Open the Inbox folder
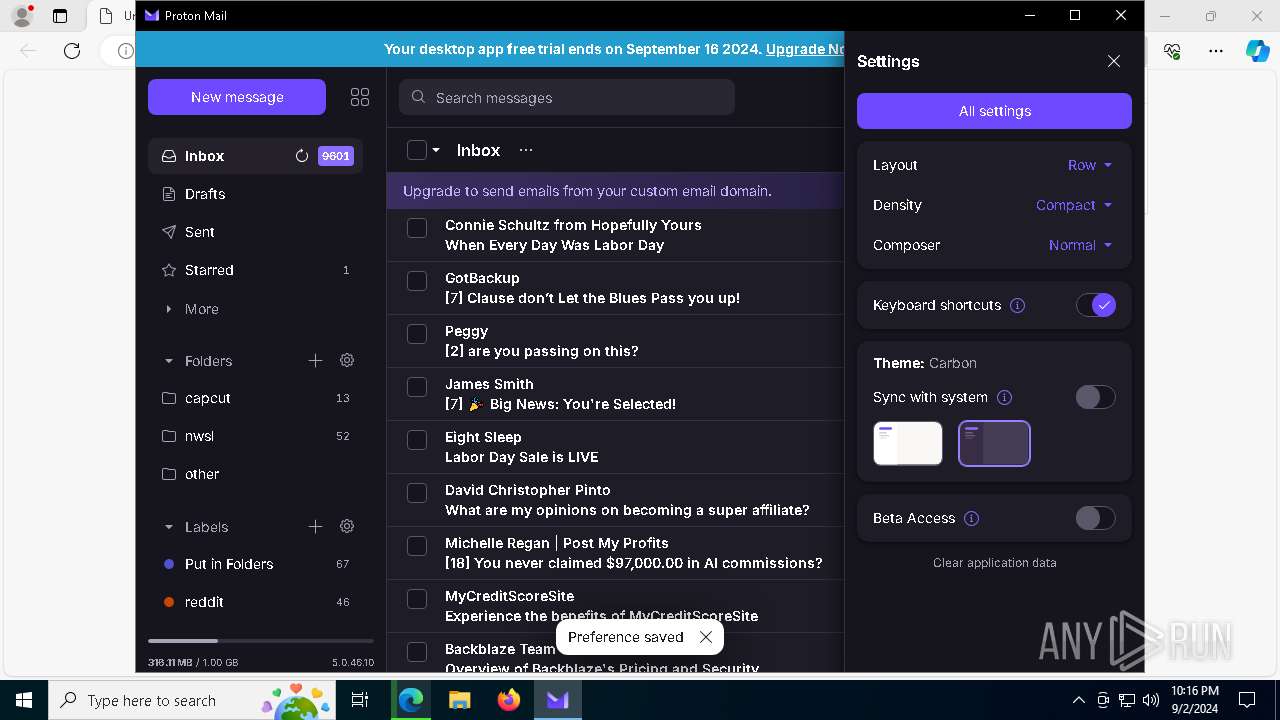Screen dimensions: 1280x720 (255, 156)
